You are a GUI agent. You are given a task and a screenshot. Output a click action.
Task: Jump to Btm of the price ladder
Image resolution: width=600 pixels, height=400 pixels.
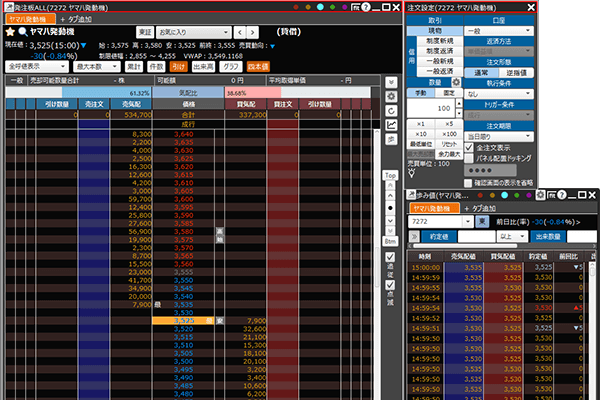[390, 241]
